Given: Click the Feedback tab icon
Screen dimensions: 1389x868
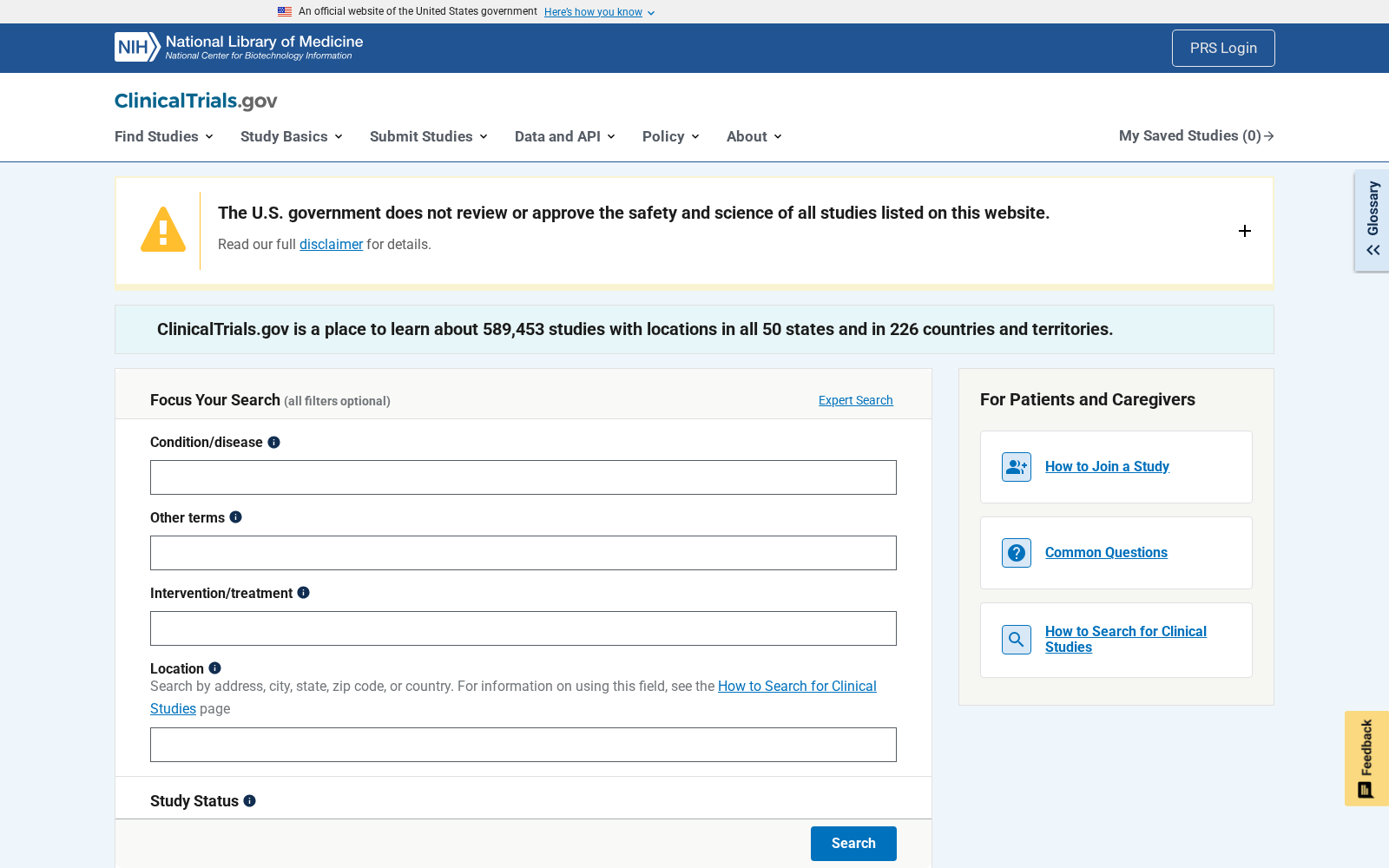Looking at the screenshot, I should [1366, 790].
